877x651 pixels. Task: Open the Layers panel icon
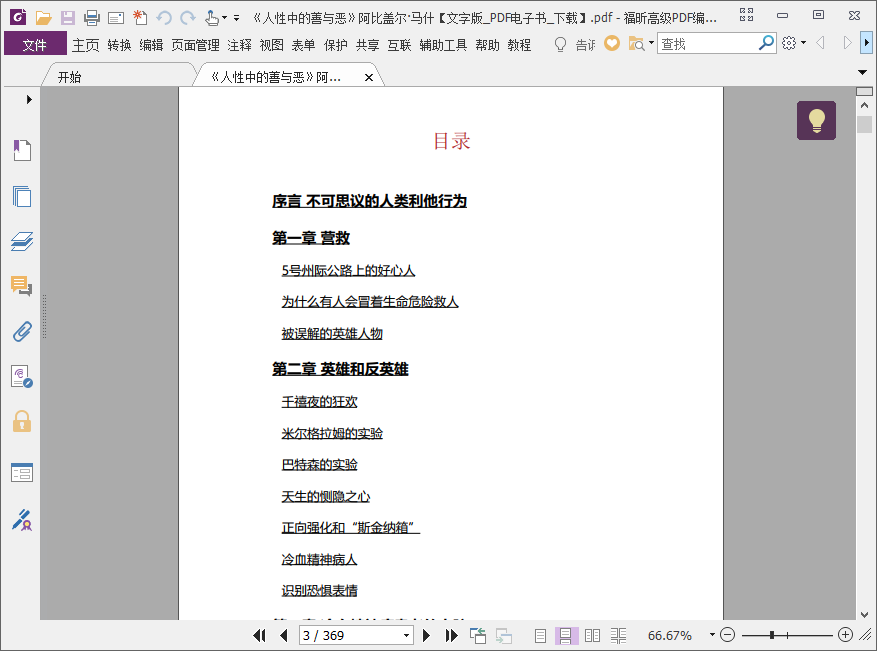click(x=22, y=241)
